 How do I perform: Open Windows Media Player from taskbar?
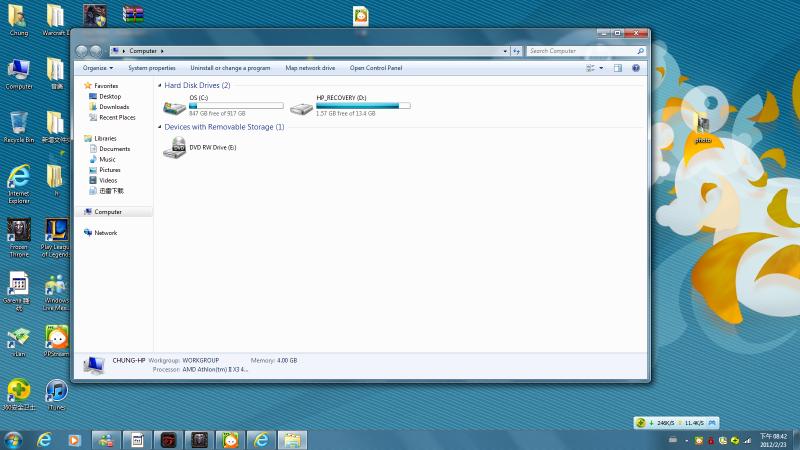click(x=74, y=440)
